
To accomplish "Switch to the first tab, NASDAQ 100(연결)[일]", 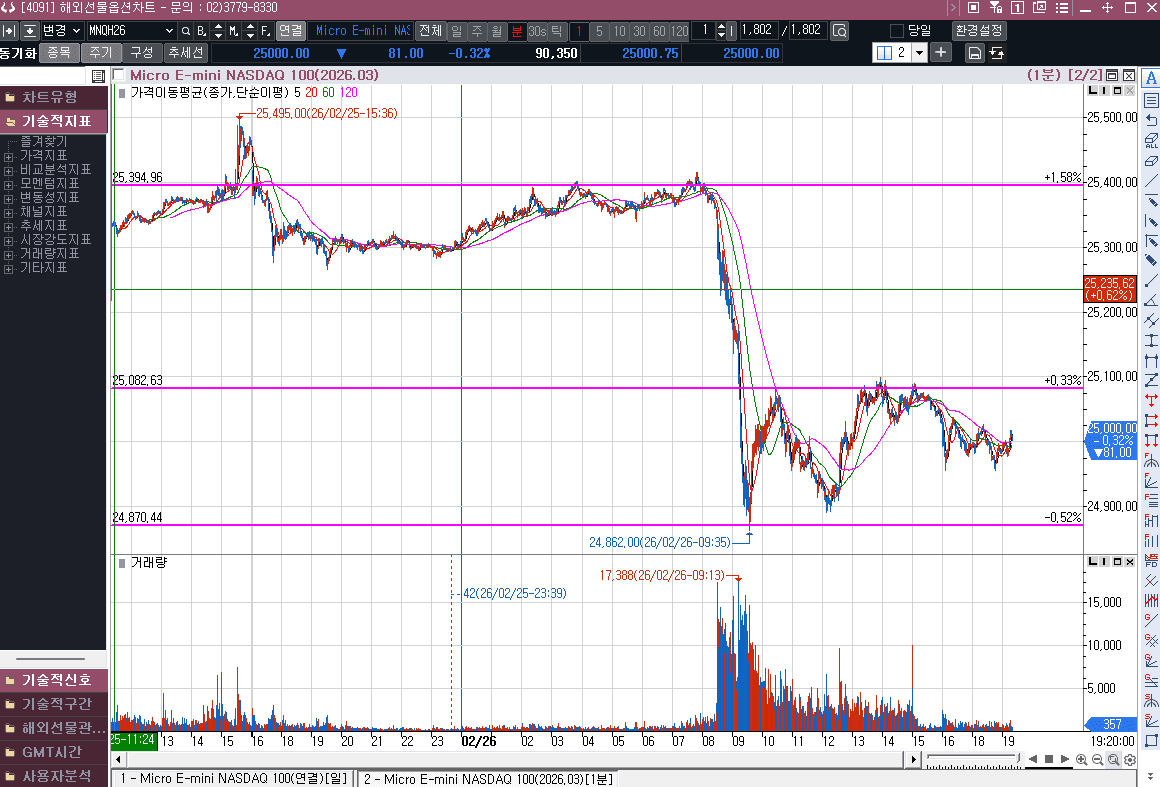I will point(233,778).
